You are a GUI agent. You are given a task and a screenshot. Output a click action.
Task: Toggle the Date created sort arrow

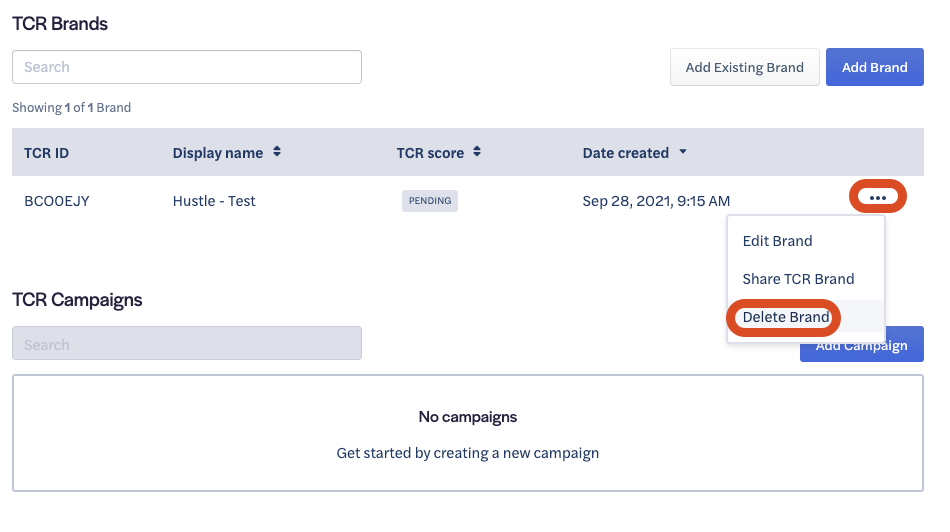[x=683, y=152]
